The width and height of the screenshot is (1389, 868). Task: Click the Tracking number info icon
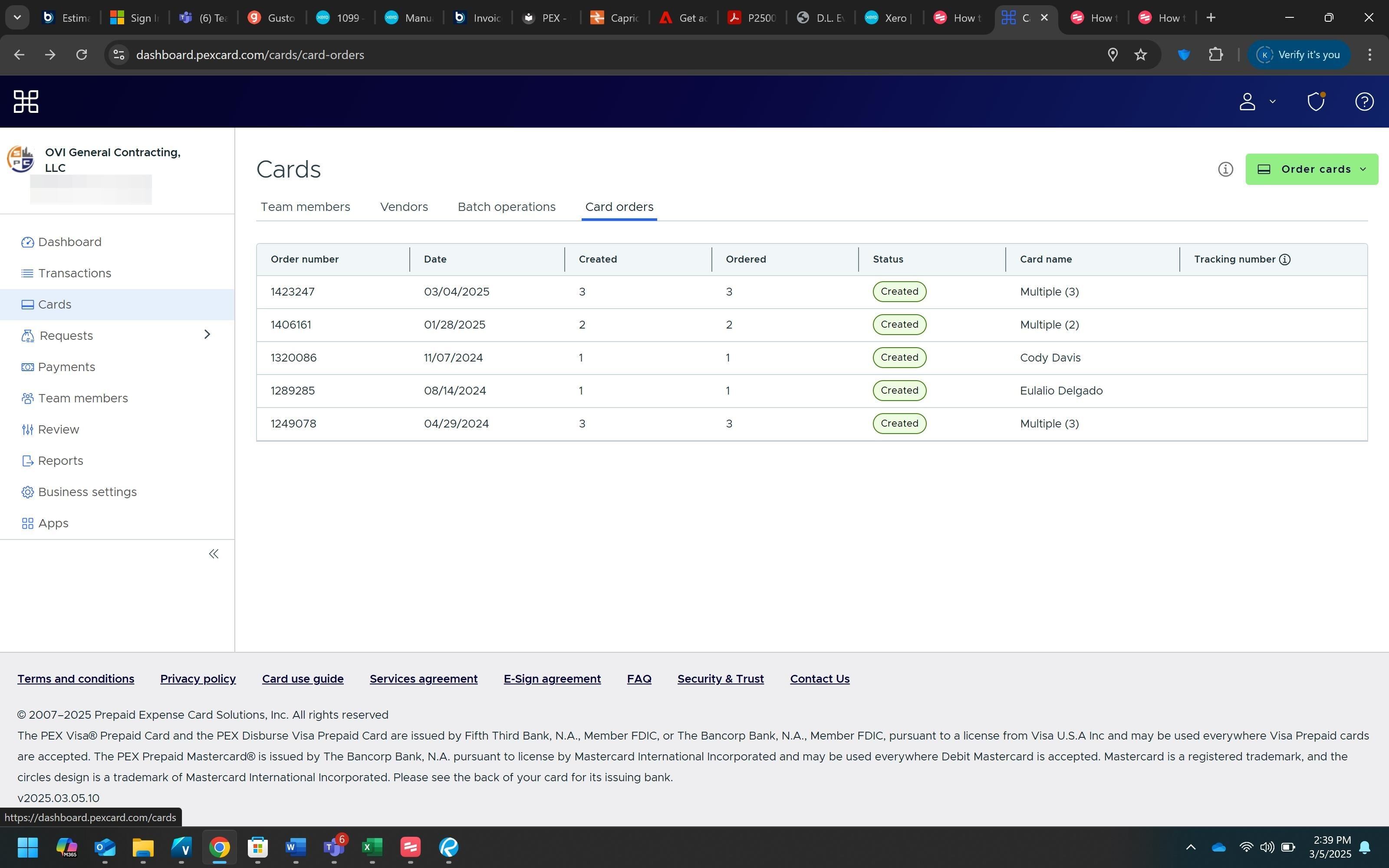click(x=1285, y=260)
